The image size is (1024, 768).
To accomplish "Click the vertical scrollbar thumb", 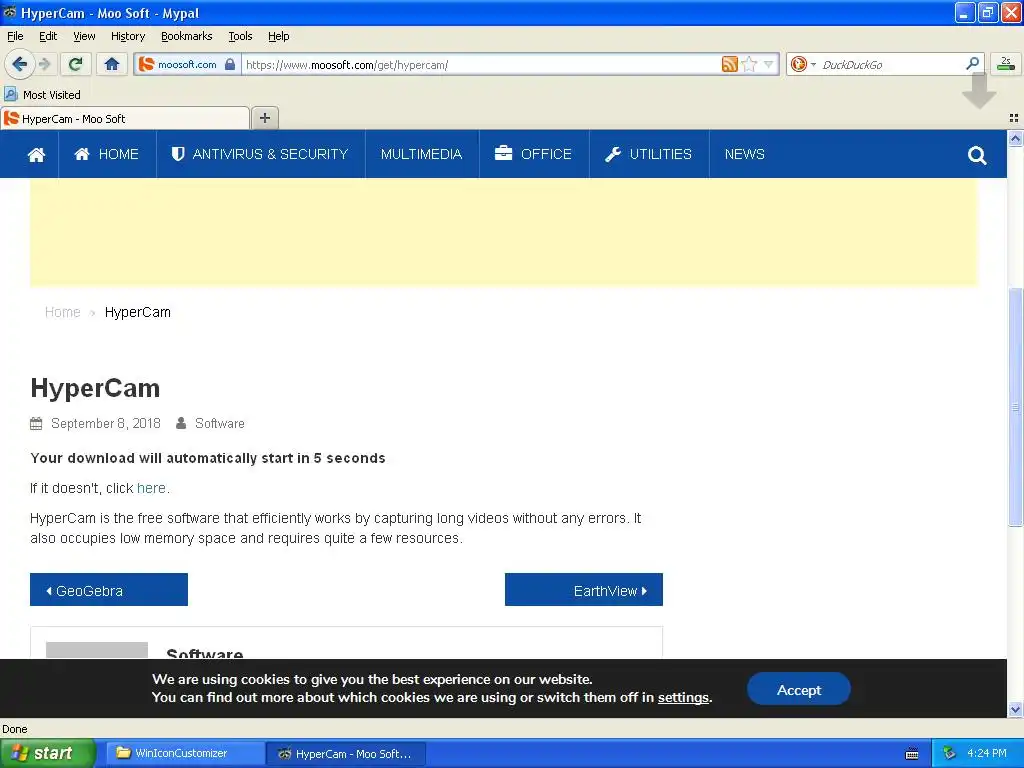I will coord(1015,406).
